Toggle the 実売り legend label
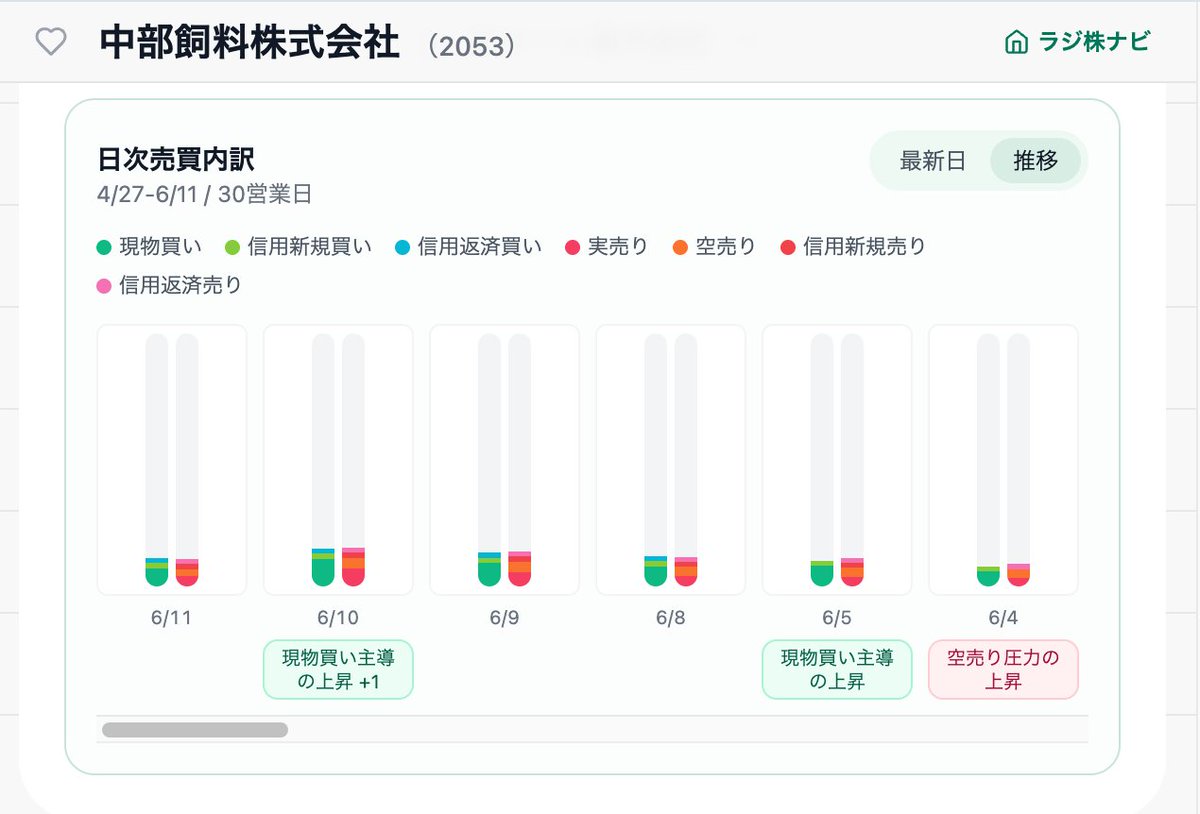This screenshot has height=814, width=1200. click(x=618, y=247)
